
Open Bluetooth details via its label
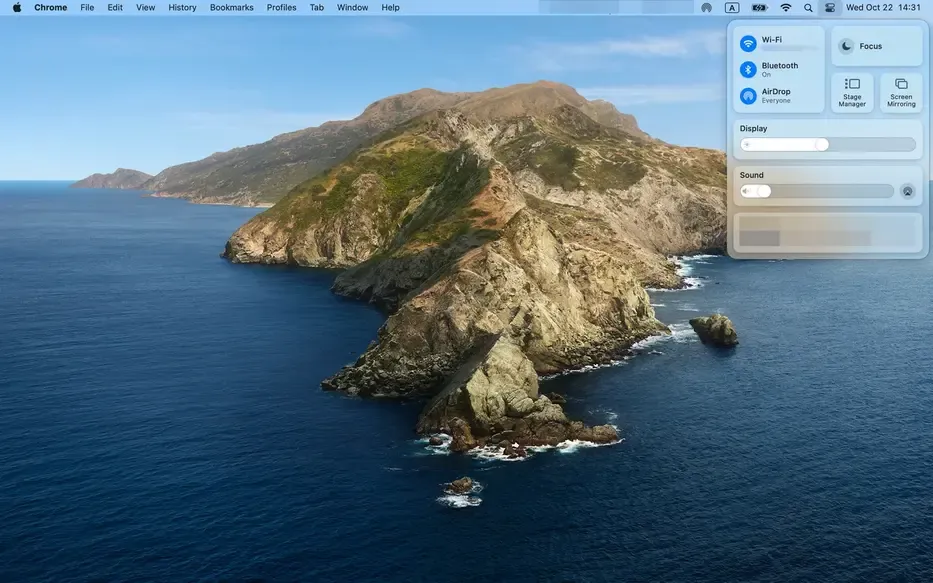click(780, 65)
